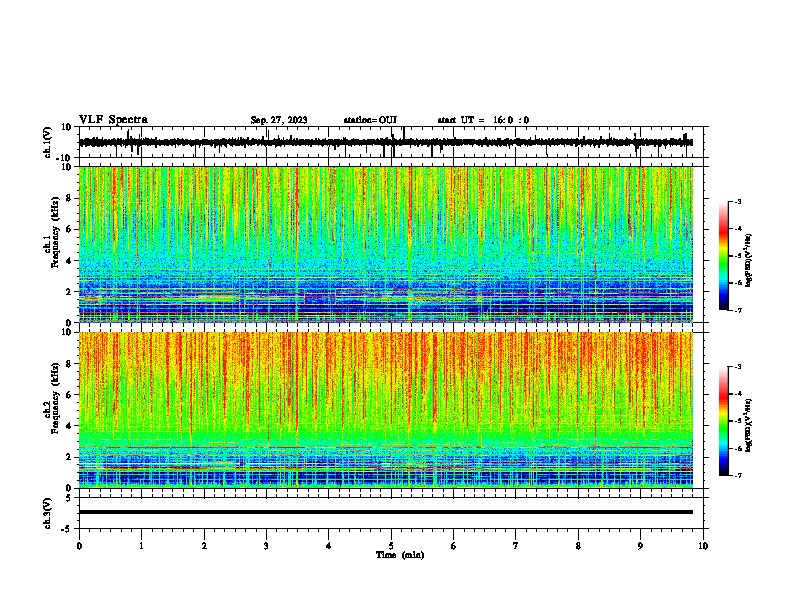Click the "-7" label on ch.1 color scale
Image resolution: width=792 pixels, height=612 pixels.
[737, 311]
